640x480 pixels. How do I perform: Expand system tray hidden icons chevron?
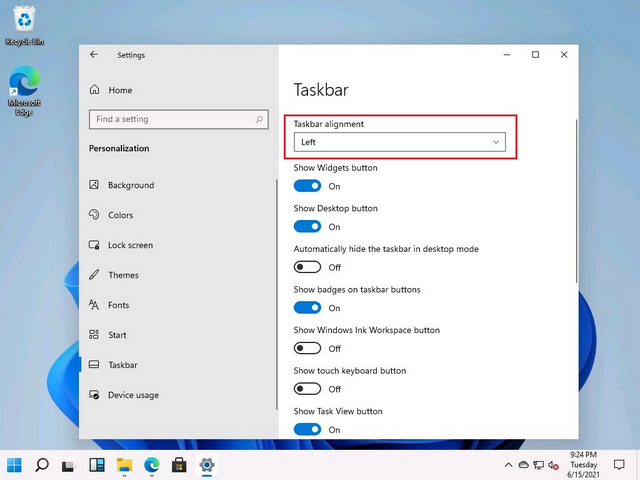pyautogui.click(x=508, y=465)
